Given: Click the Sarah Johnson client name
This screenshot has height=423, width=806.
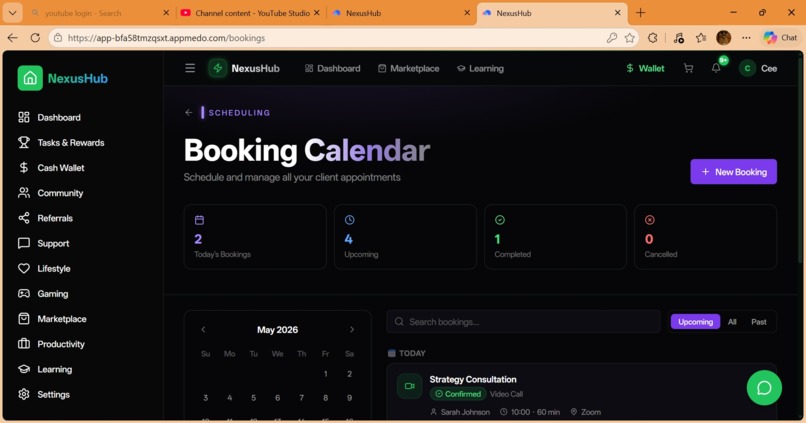Looking at the screenshot, I should (x=465, y=412).
